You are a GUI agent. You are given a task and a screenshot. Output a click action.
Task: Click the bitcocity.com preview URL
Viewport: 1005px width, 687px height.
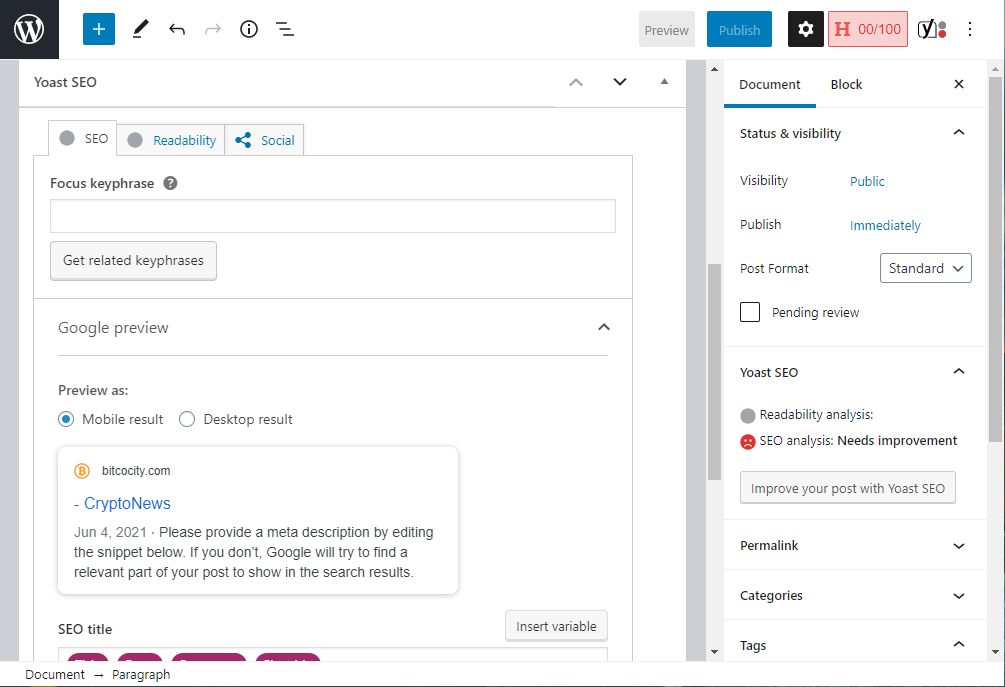pos(136,471)
